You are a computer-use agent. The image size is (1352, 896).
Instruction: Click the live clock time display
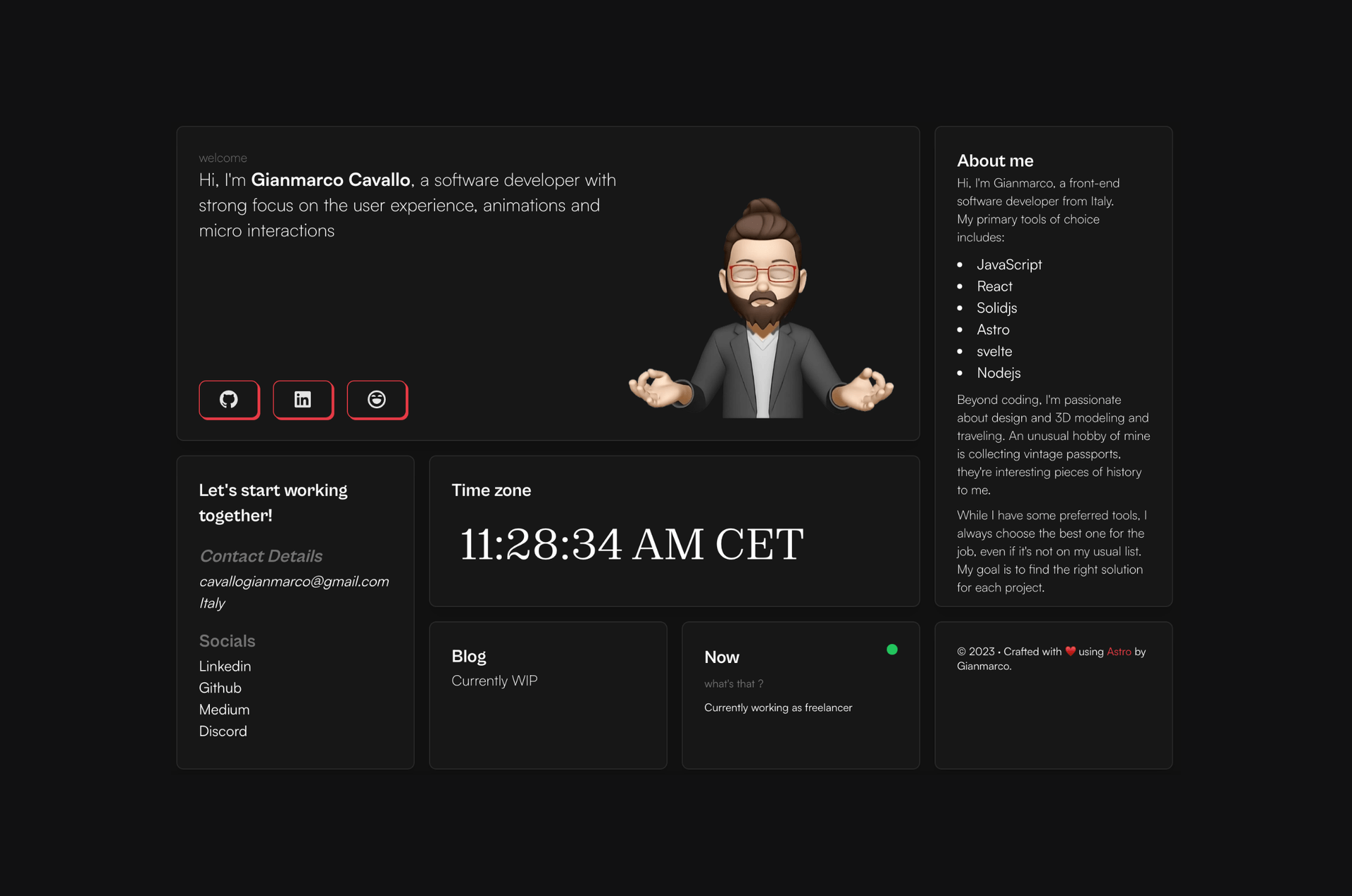click(631, 544)
